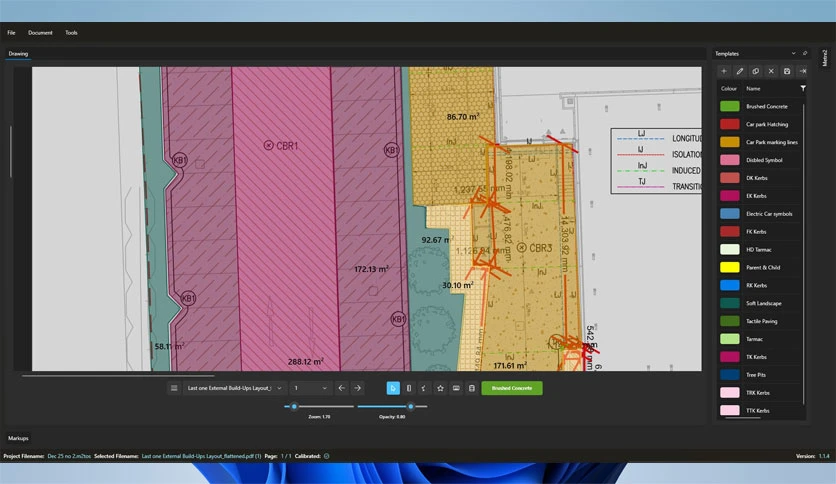
Task: Click the Disbled Symbol pink swatch
Action: click(x=729, y=160)
